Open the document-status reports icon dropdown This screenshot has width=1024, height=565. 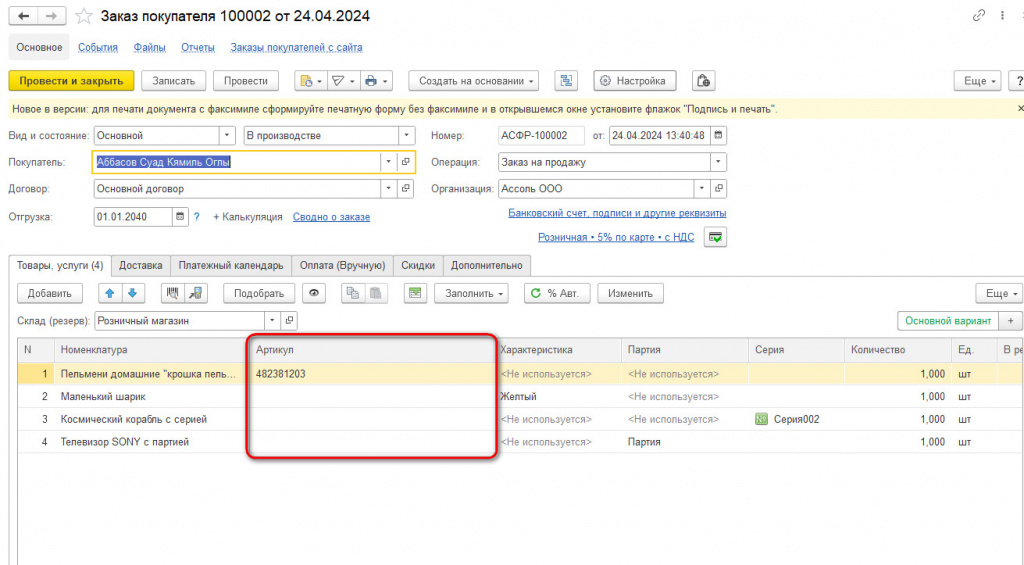pyautogui.click(x=311, y=81)
